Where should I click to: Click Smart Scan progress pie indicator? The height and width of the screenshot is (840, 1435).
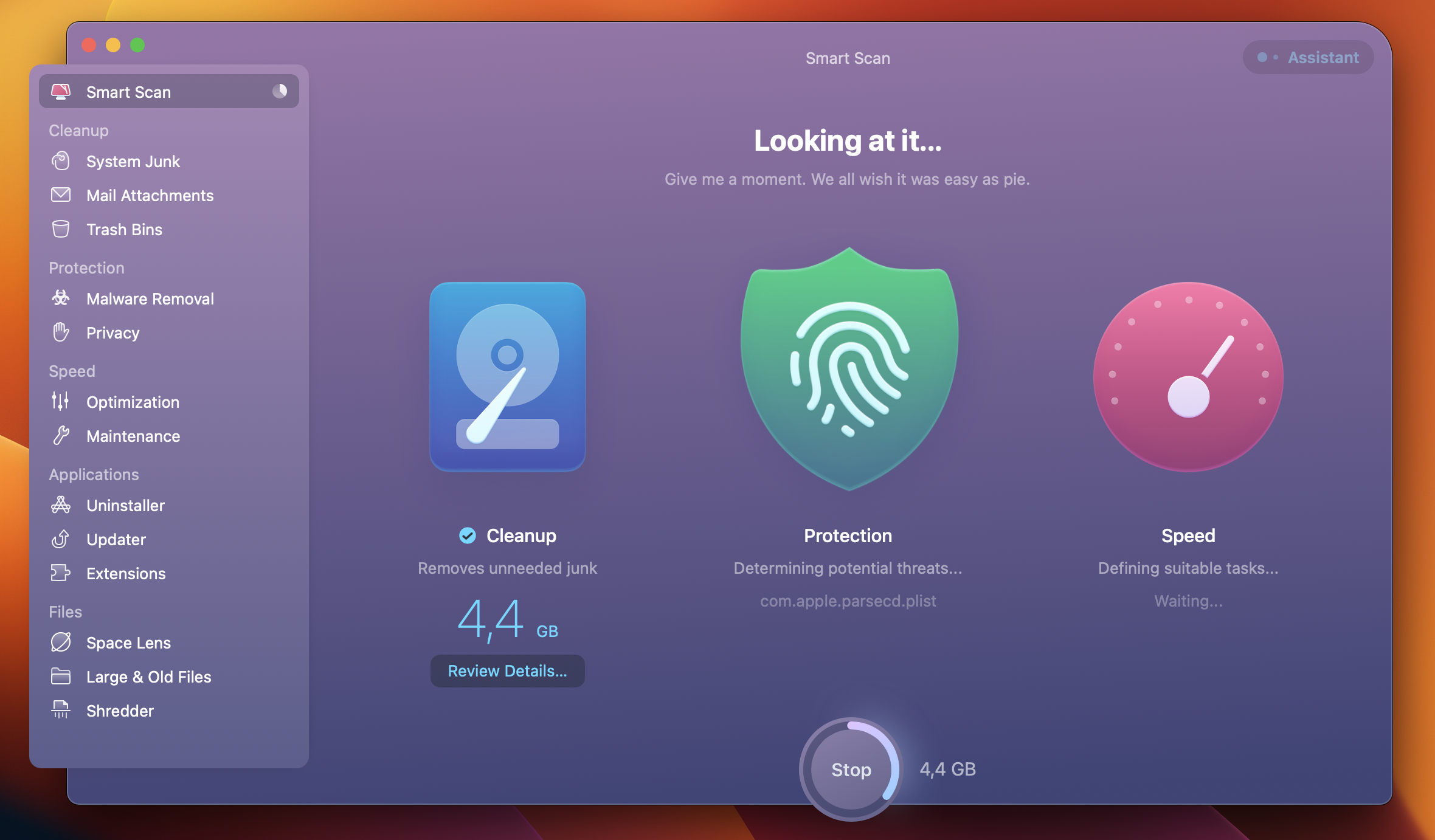[280, 91]
